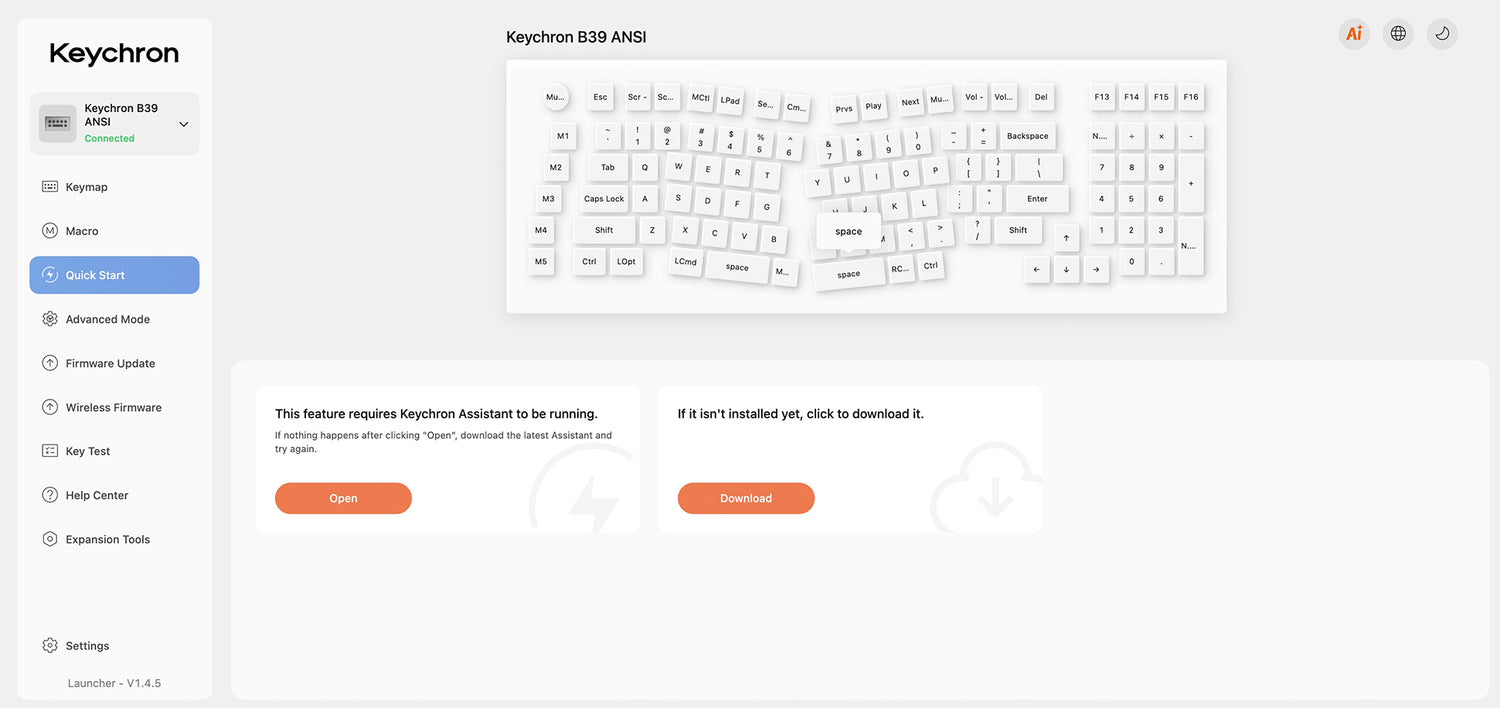This screenshot has height=708, width=1500.
Task: Open the AI assistant icon
Action: (x=1354, y=33)
